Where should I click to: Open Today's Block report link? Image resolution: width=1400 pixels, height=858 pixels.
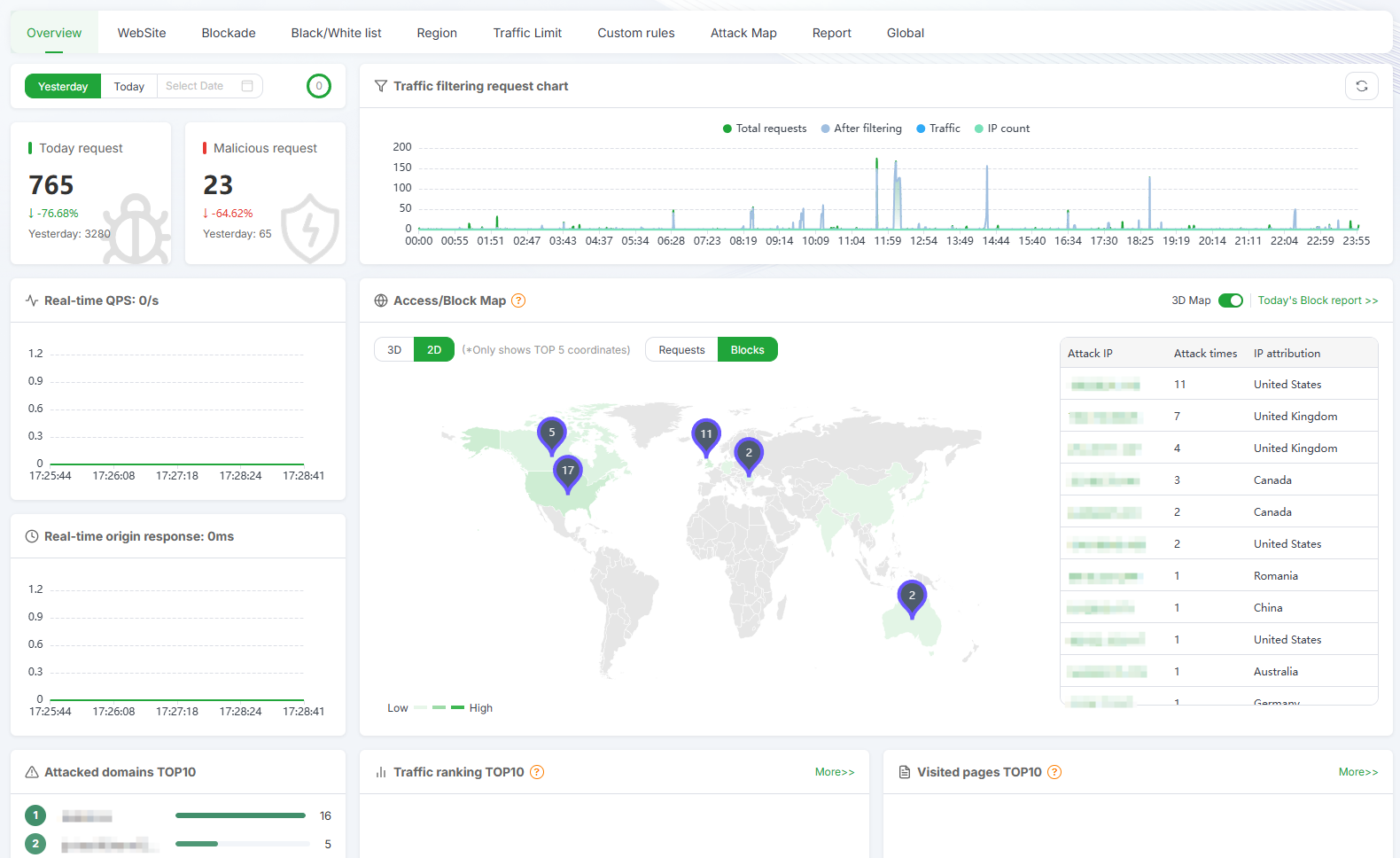pos(1318,300)
